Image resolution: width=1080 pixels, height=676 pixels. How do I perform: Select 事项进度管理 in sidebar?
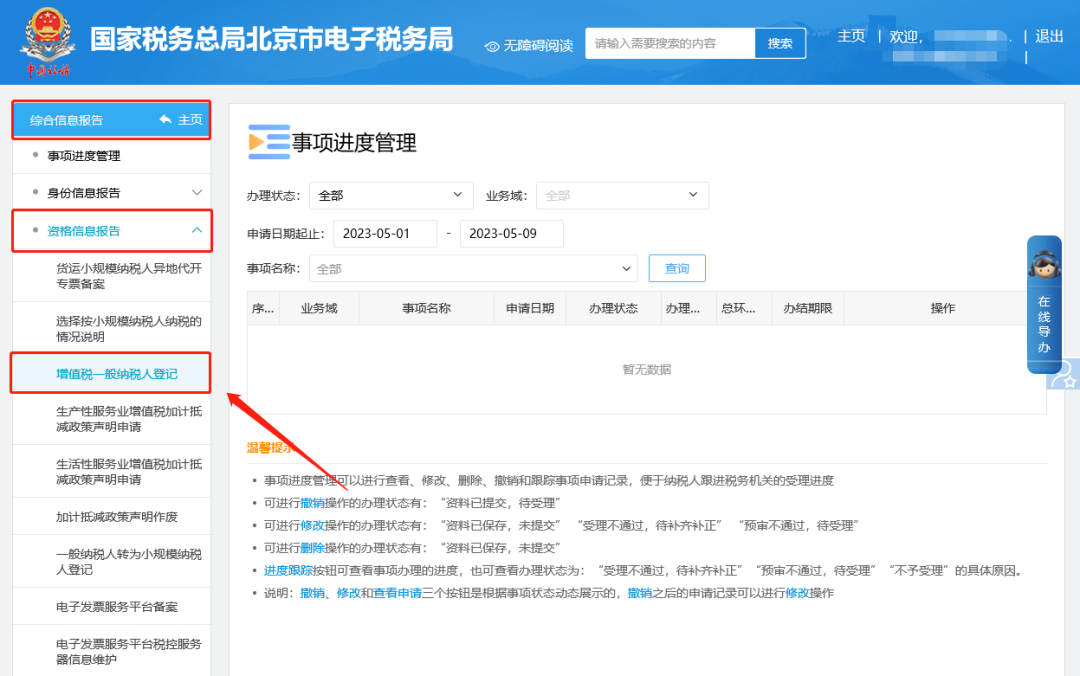coord(84,156)
